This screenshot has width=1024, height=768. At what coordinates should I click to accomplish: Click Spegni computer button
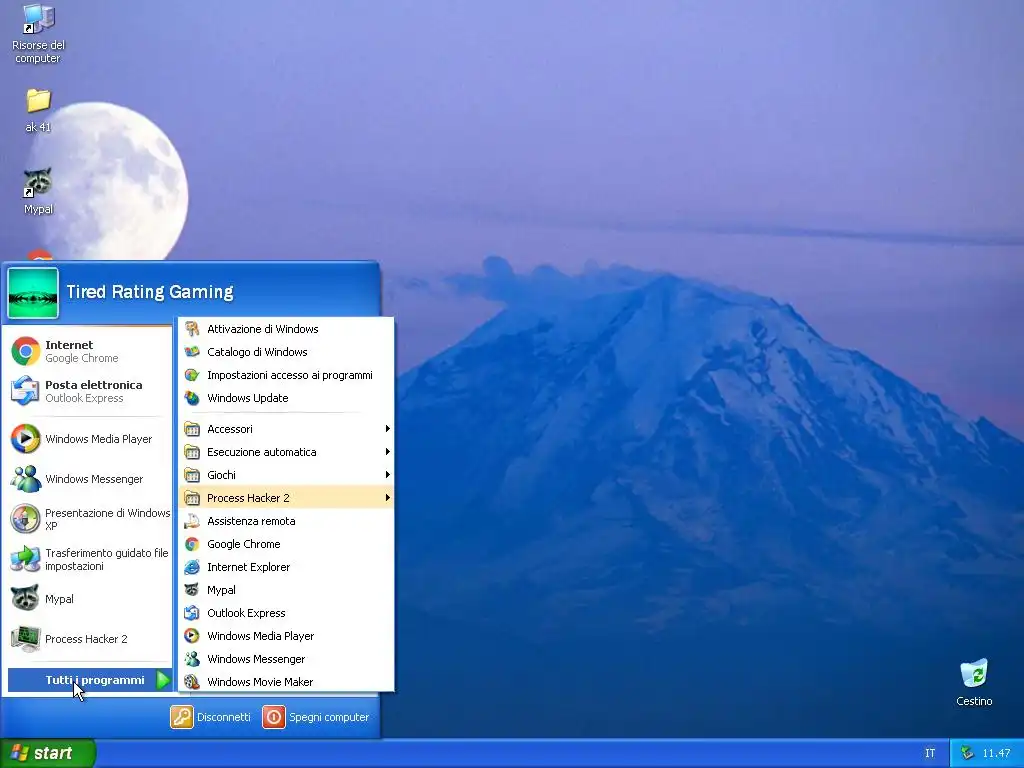coord(315,717)
